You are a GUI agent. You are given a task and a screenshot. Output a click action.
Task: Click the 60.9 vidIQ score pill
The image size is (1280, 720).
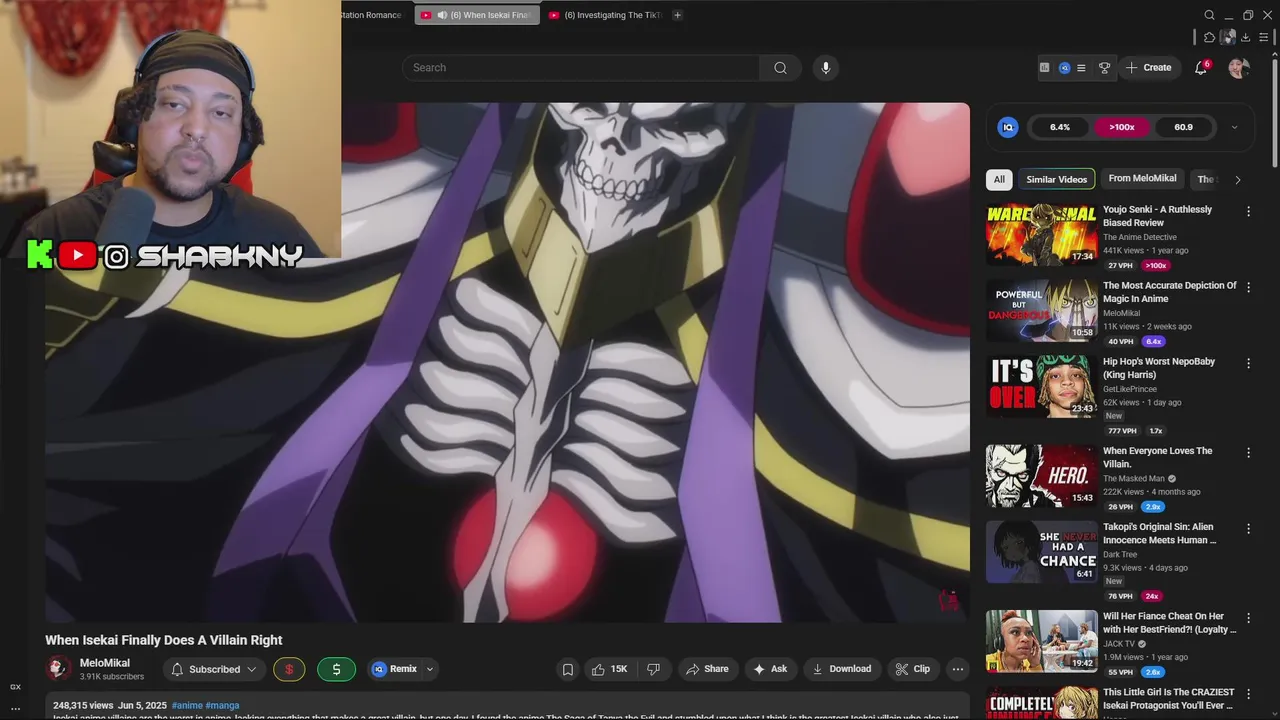pos(1183,127)
